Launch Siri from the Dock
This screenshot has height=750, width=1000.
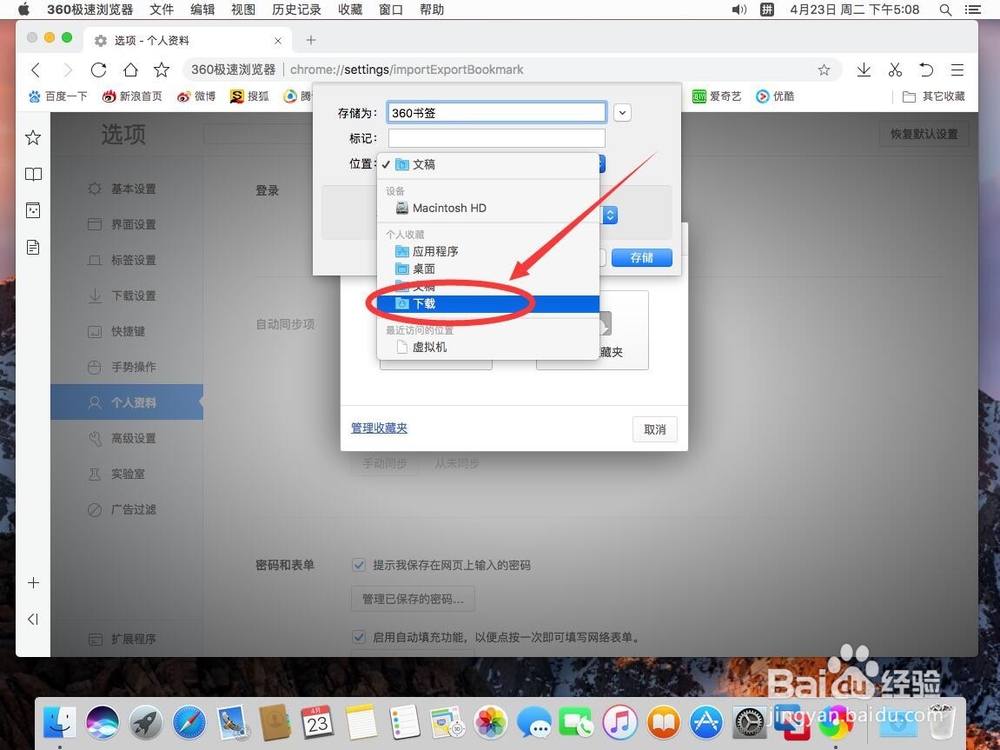(x=102, y=722)
